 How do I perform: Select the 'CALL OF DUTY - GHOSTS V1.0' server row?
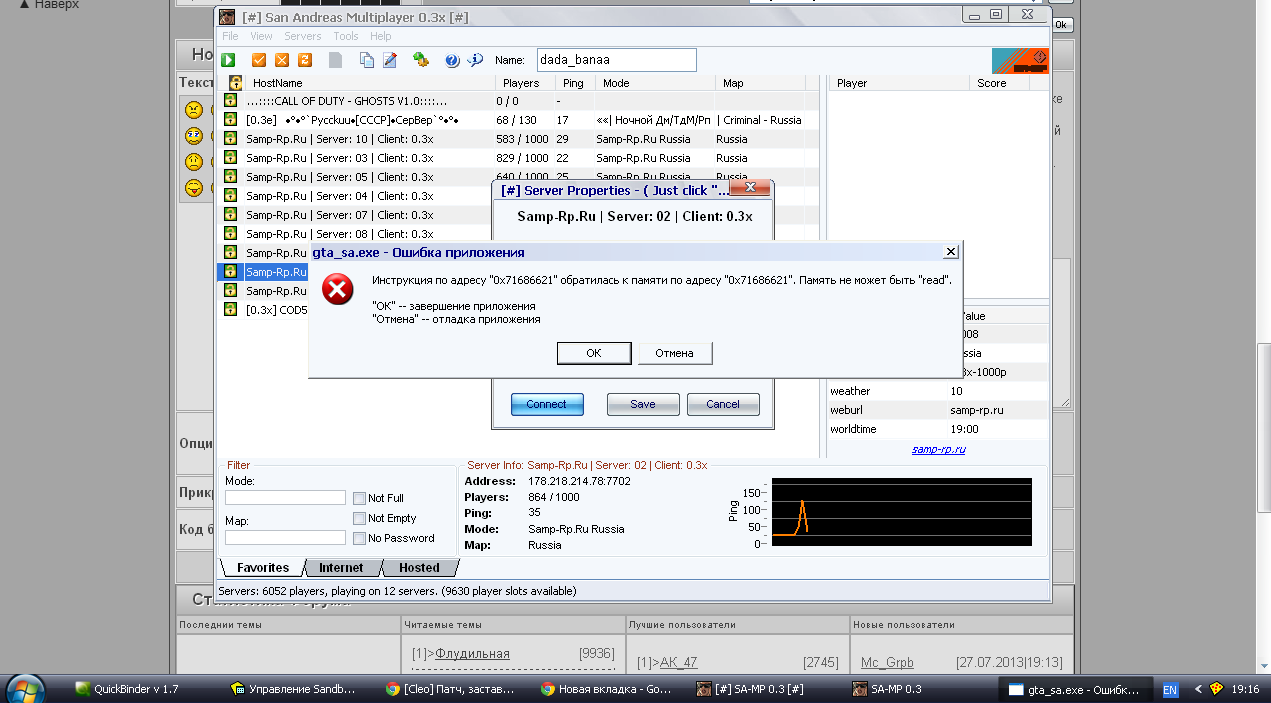coord(520,101)
